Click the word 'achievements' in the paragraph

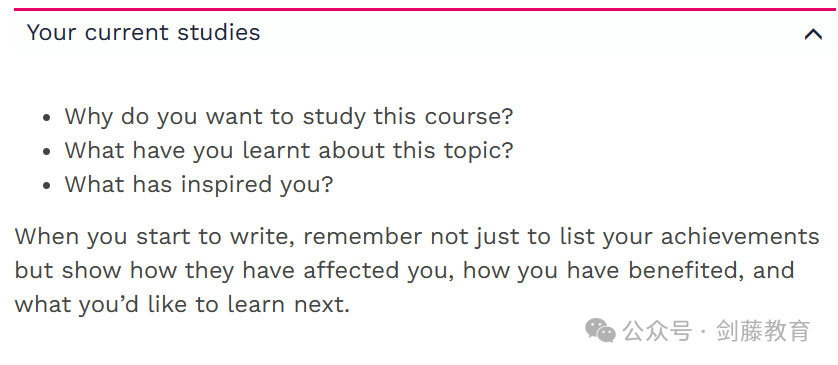click(740, 236)
